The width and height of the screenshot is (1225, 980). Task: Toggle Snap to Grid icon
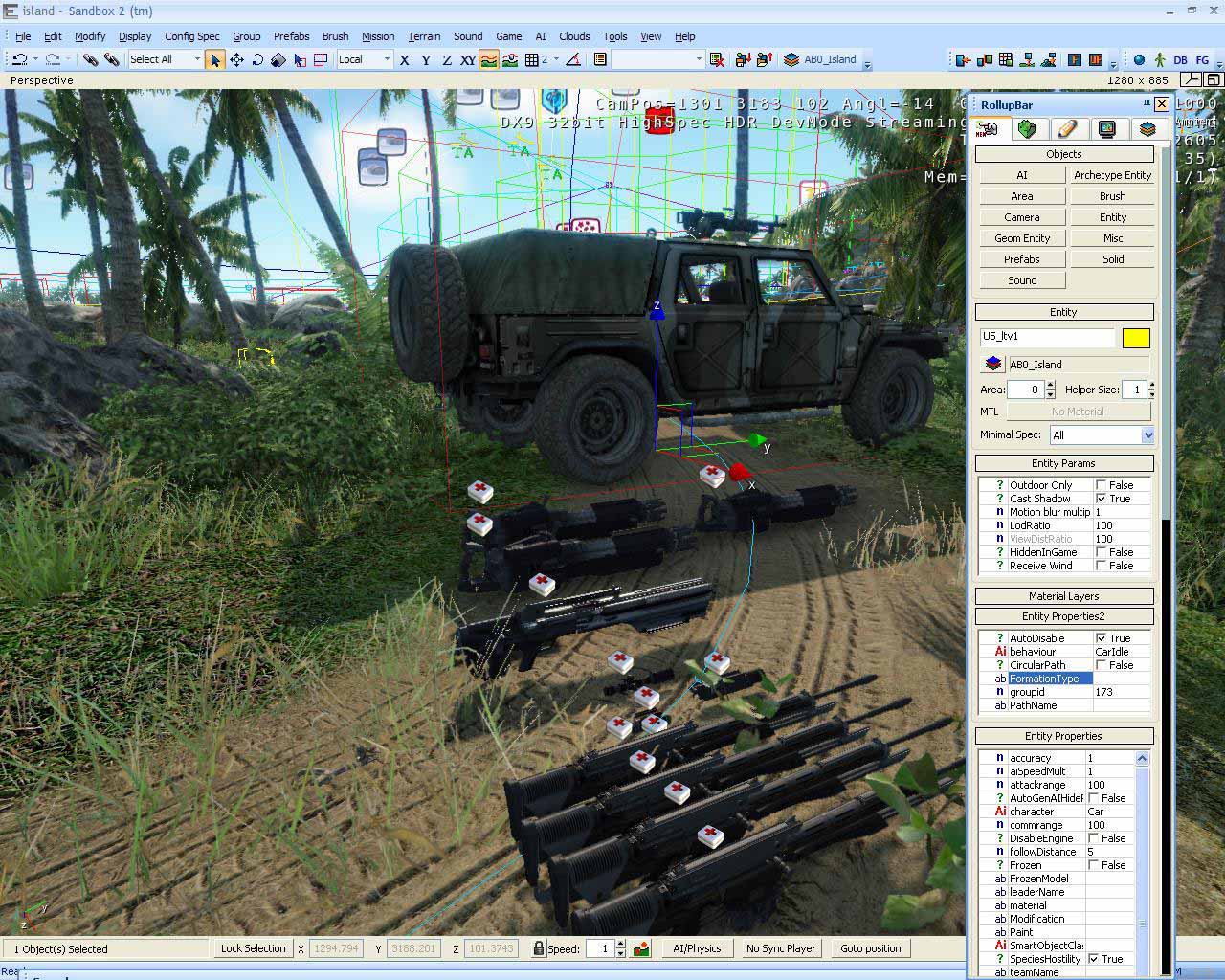tap(531, 59)
